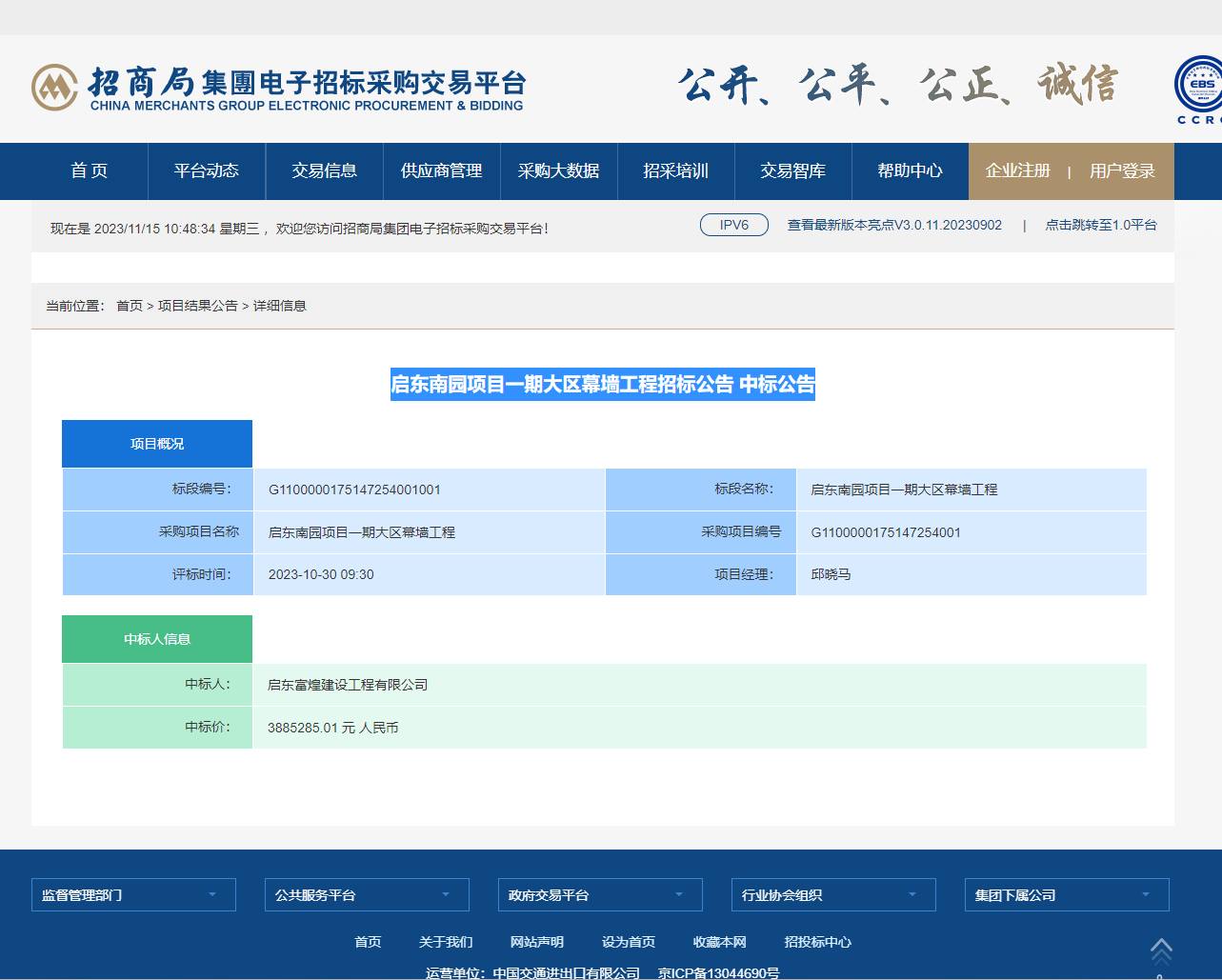This screenshot has width=1222, height=980.
Task: Expand the 公共服务平台 dropdown
Action: (367, 895)
